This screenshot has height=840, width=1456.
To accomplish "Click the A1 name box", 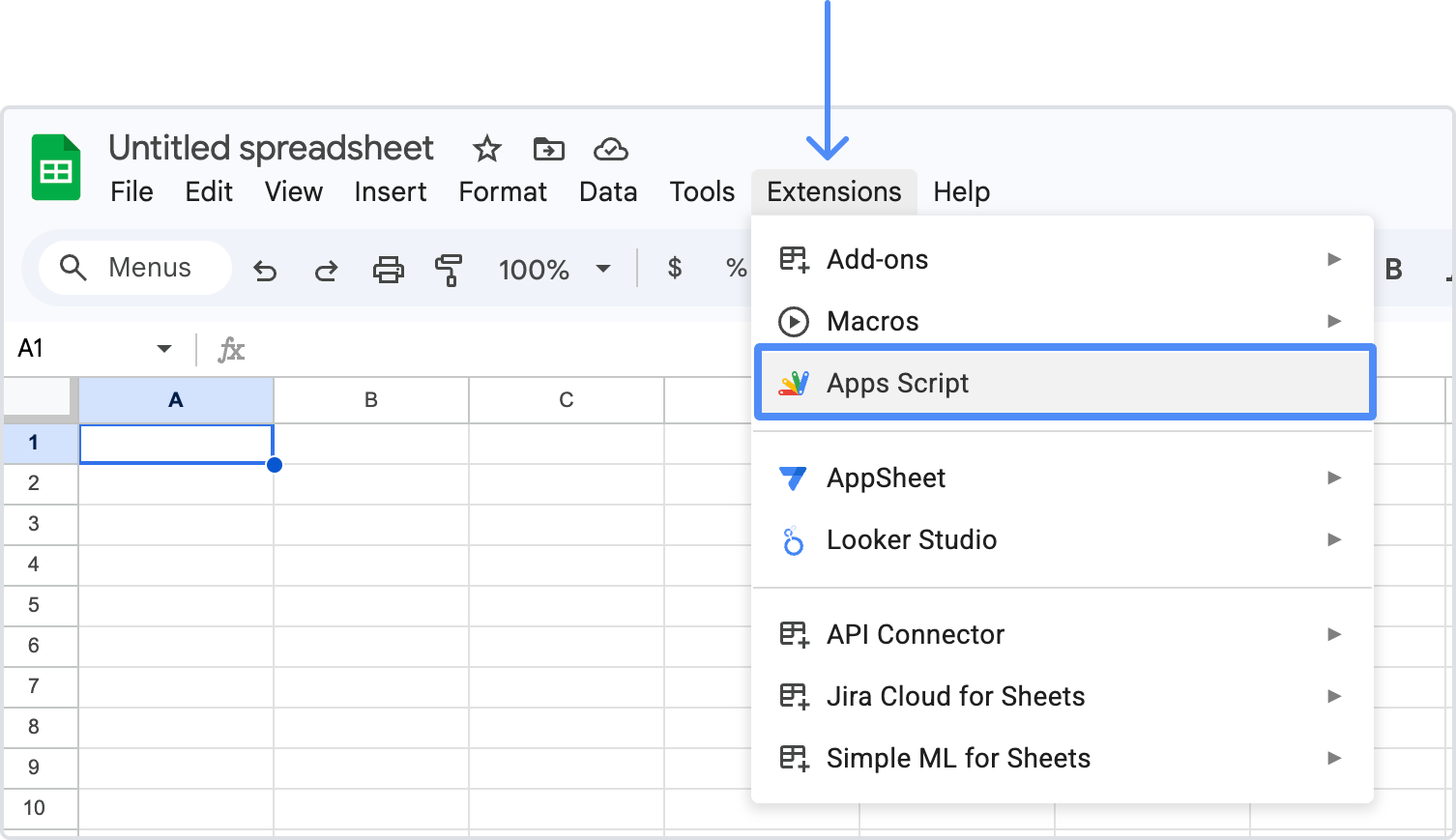I will [96, 349].
